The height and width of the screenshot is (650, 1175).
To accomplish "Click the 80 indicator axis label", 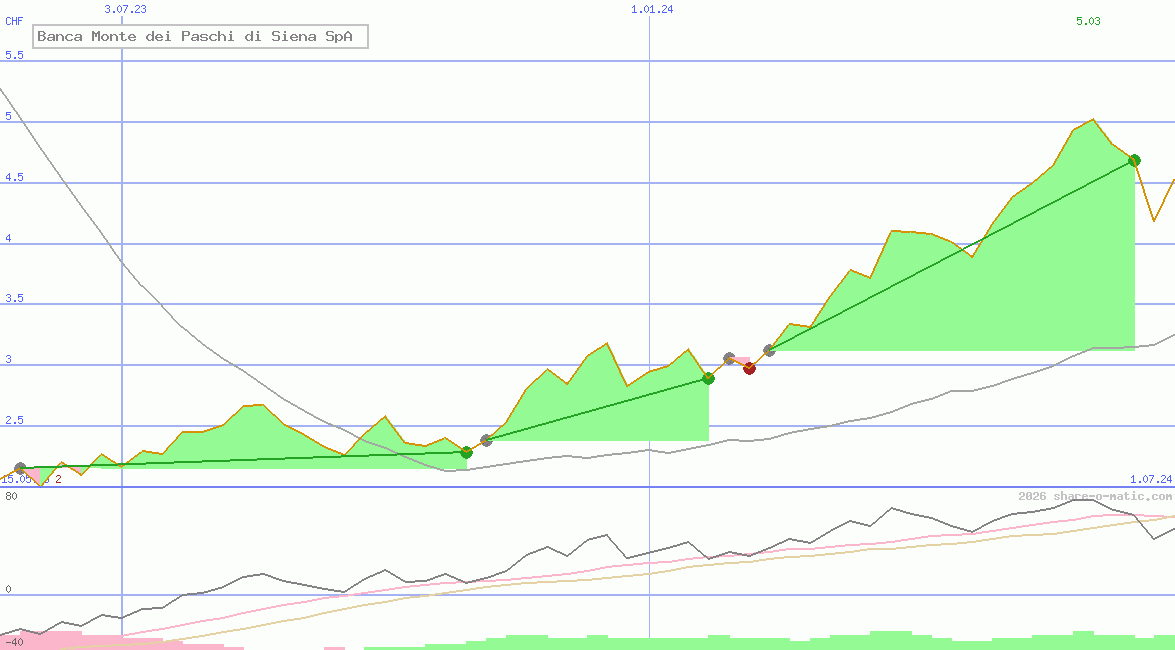I will pyautogui.click(x=11, y=496).
